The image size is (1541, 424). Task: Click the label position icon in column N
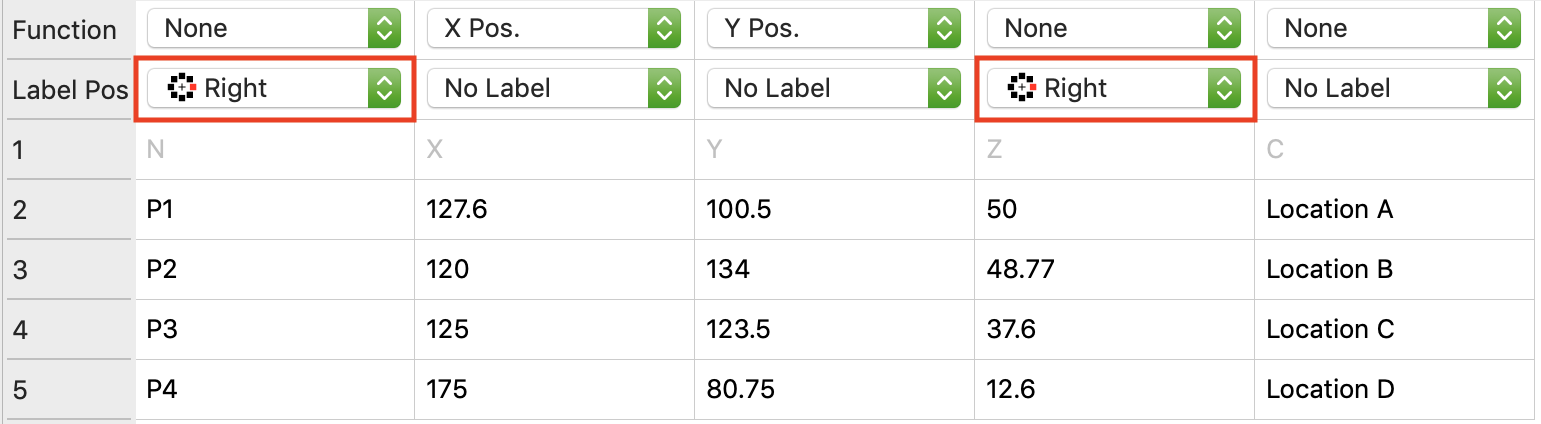tap(181, 89)
